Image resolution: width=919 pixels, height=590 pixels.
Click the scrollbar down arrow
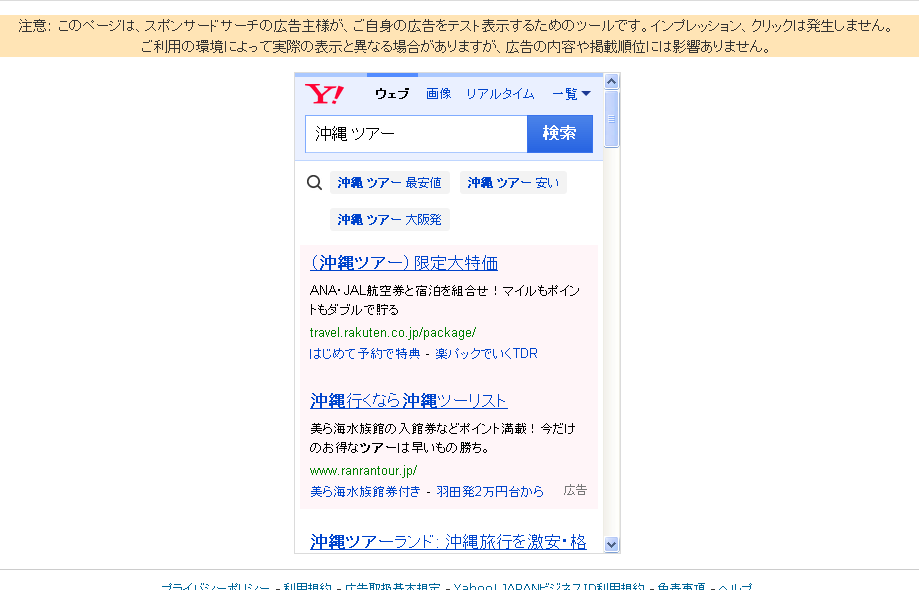pos(611,544)
